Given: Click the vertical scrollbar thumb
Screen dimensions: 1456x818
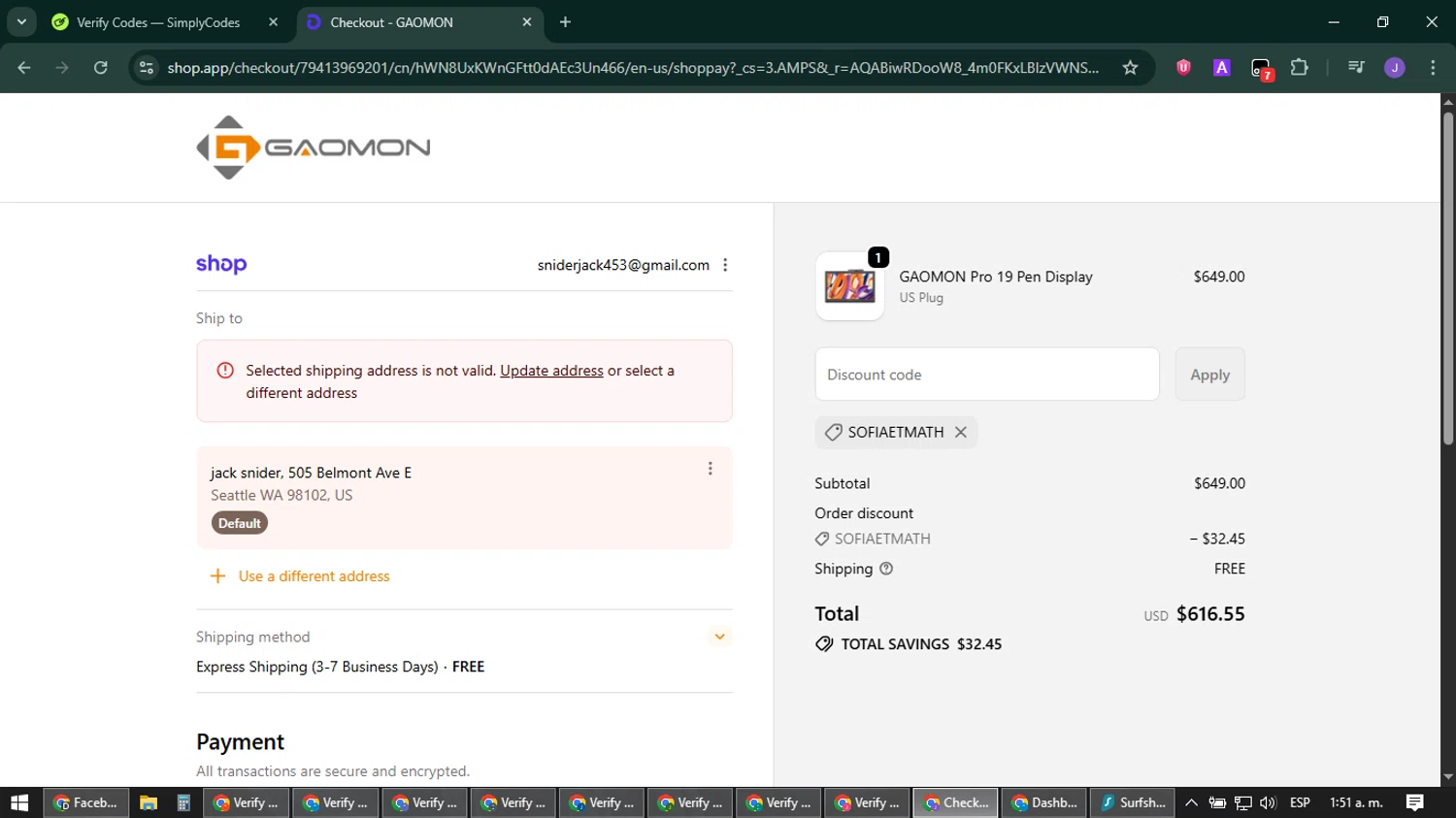Looking at the screenshot, I should click(1448, 279).
